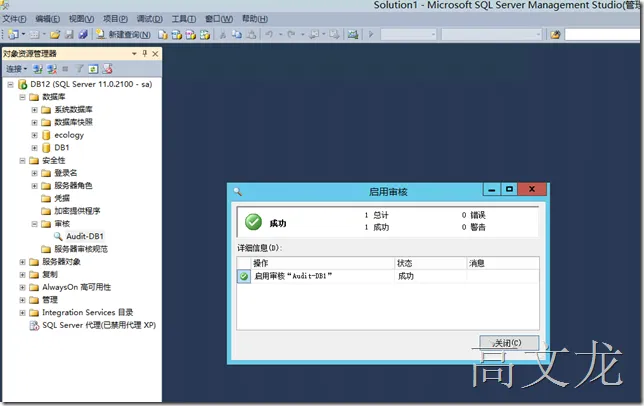Click the Stop icon in Object Explorer toolbar
The height and width of the screenshot is (406, 644).
pos(65,69)
